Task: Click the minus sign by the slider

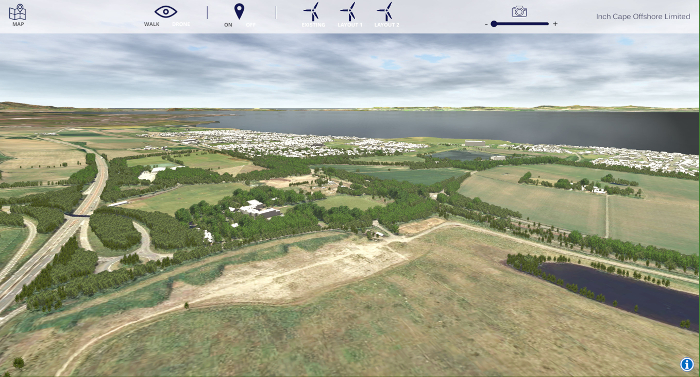Action: click(486, 24)
